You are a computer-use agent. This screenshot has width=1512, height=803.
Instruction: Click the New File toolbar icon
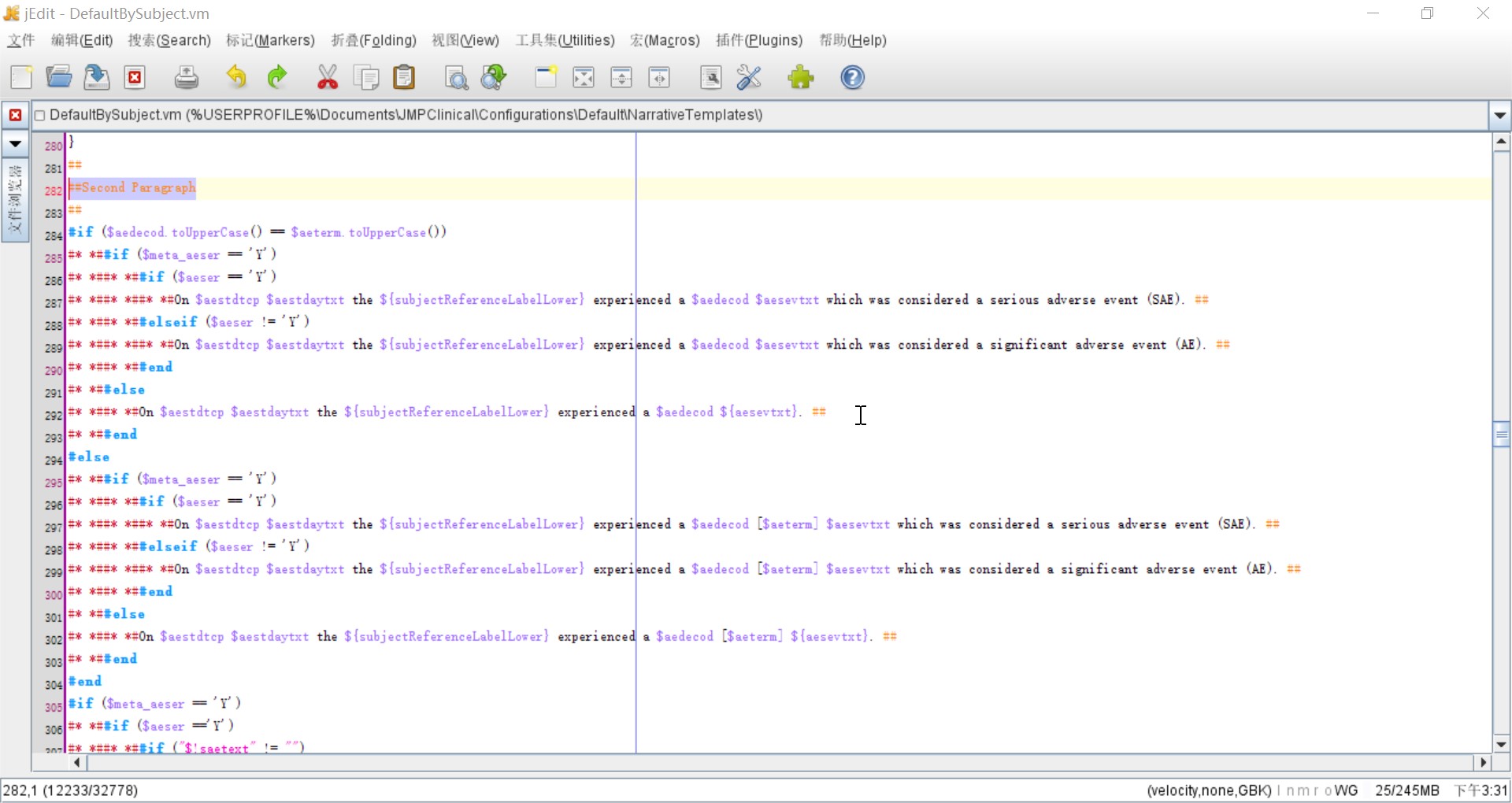21,77
